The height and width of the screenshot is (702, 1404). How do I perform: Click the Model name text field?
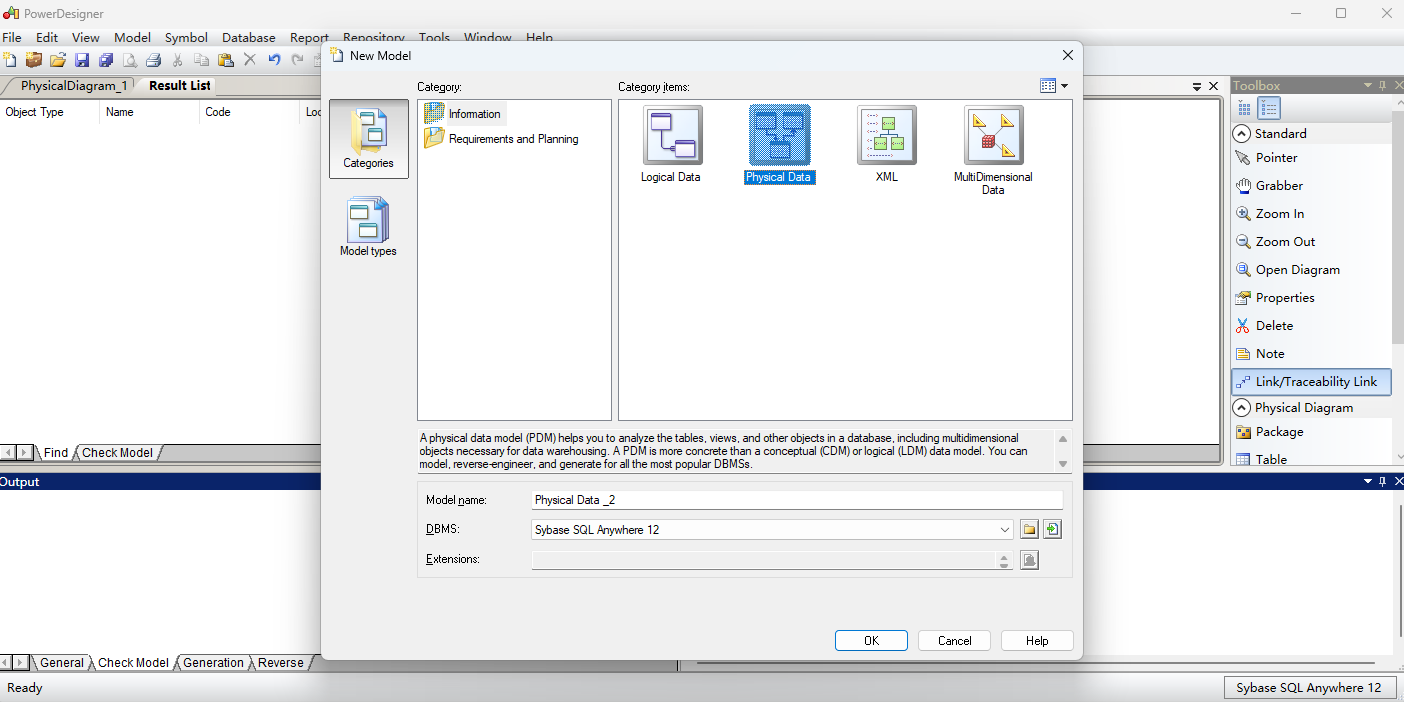click(796, 500)
